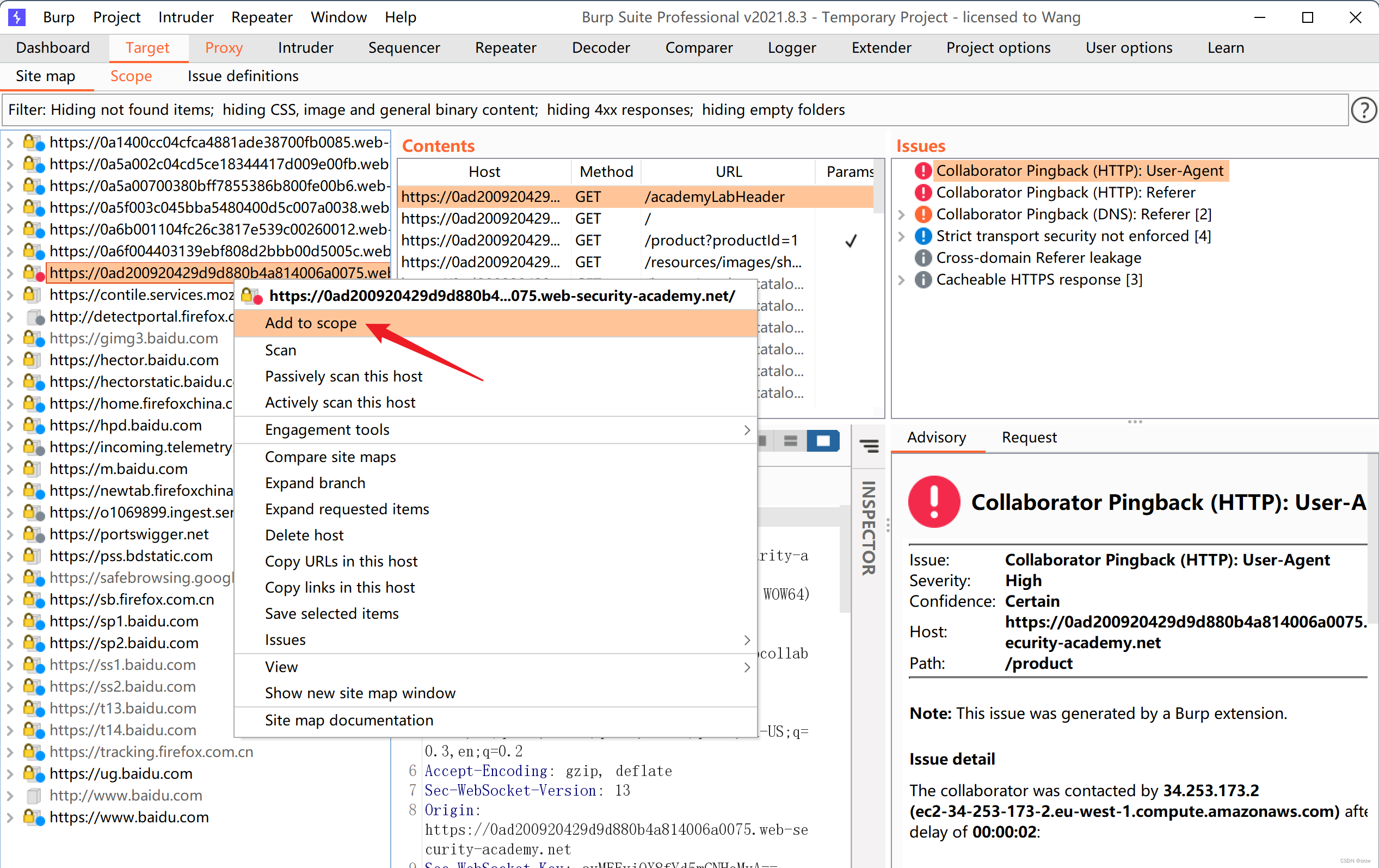This screenshot has width=1379, height=868.
Task: Choose Add to scope from context menu
Action: coord(311,323)
